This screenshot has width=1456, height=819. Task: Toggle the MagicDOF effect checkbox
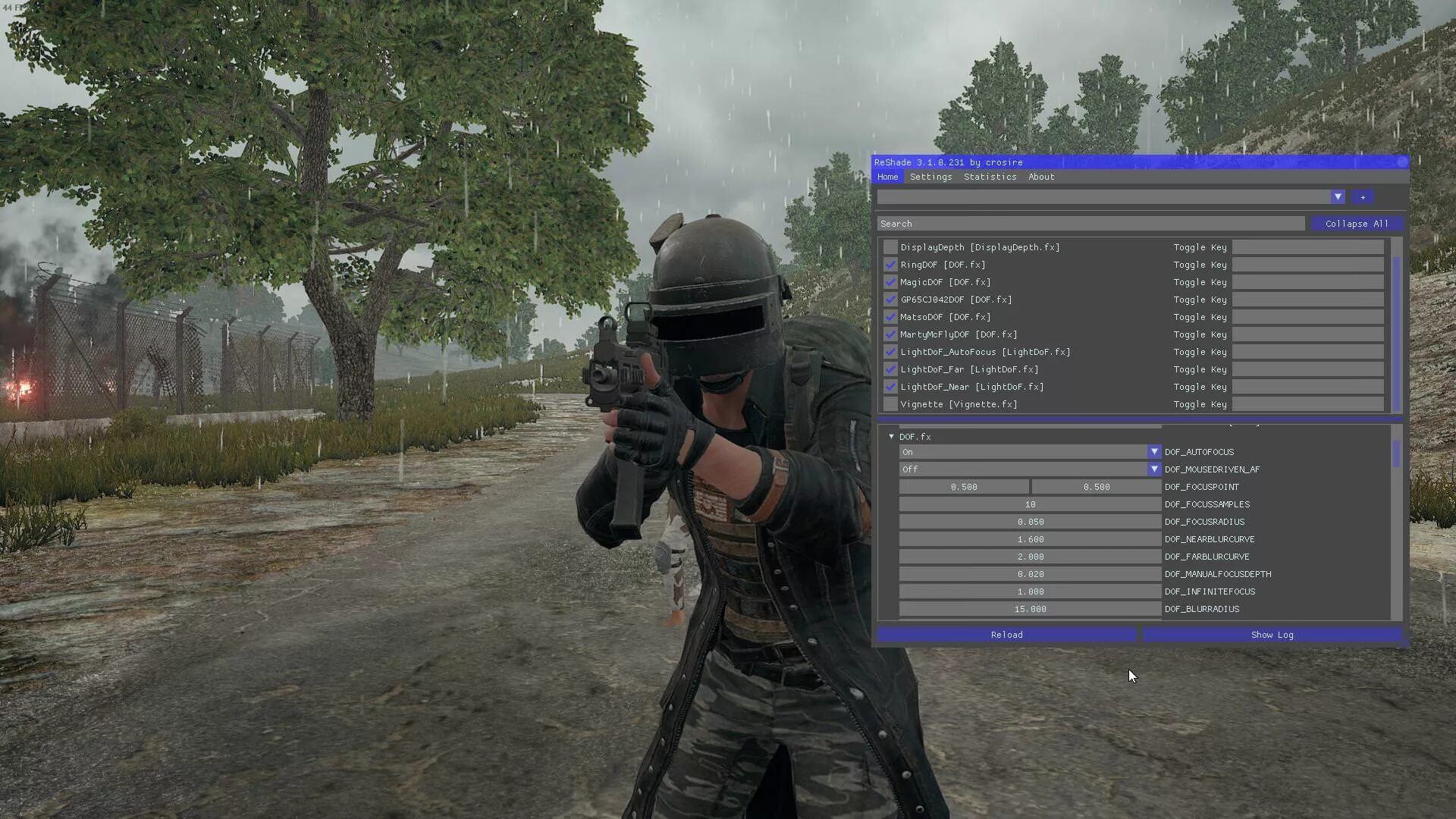point(889,282)
